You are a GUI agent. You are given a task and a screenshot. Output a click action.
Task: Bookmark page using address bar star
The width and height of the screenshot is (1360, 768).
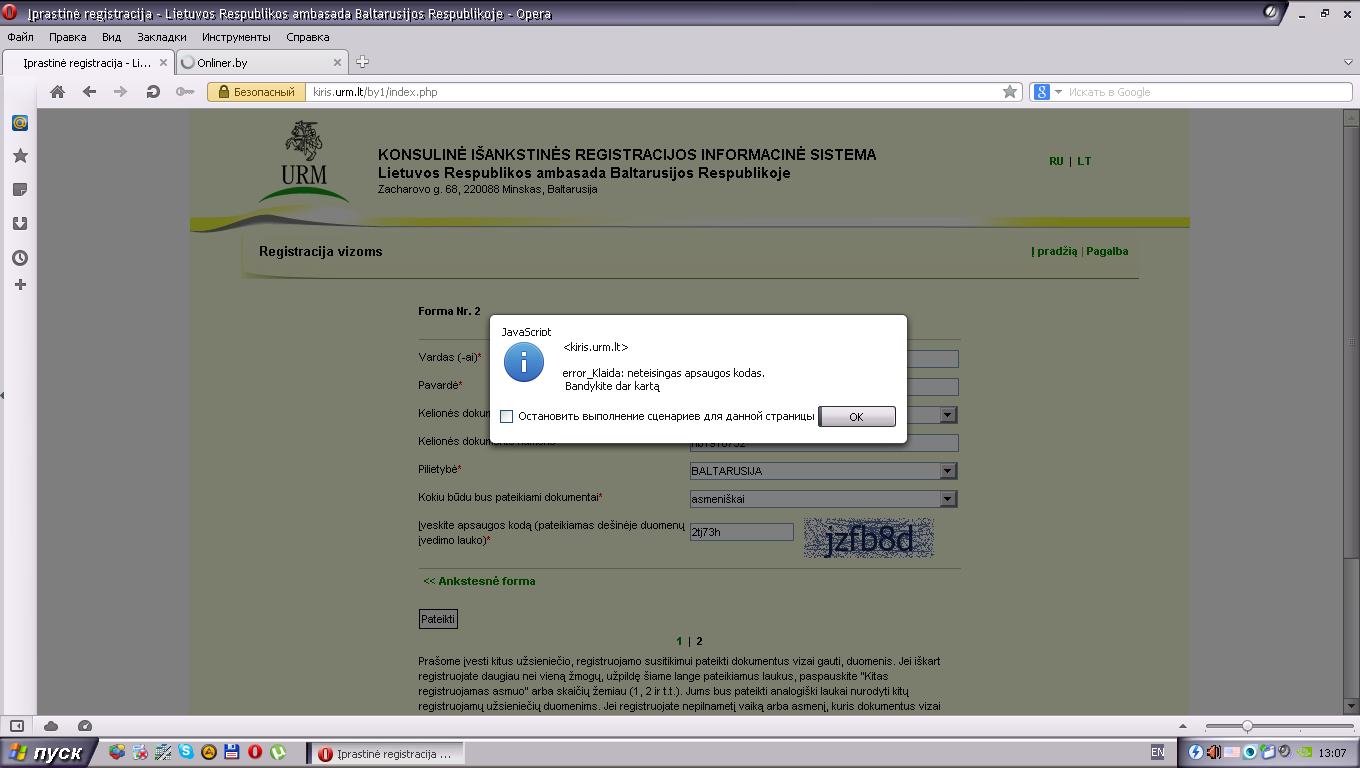[x=1010, y=92]
